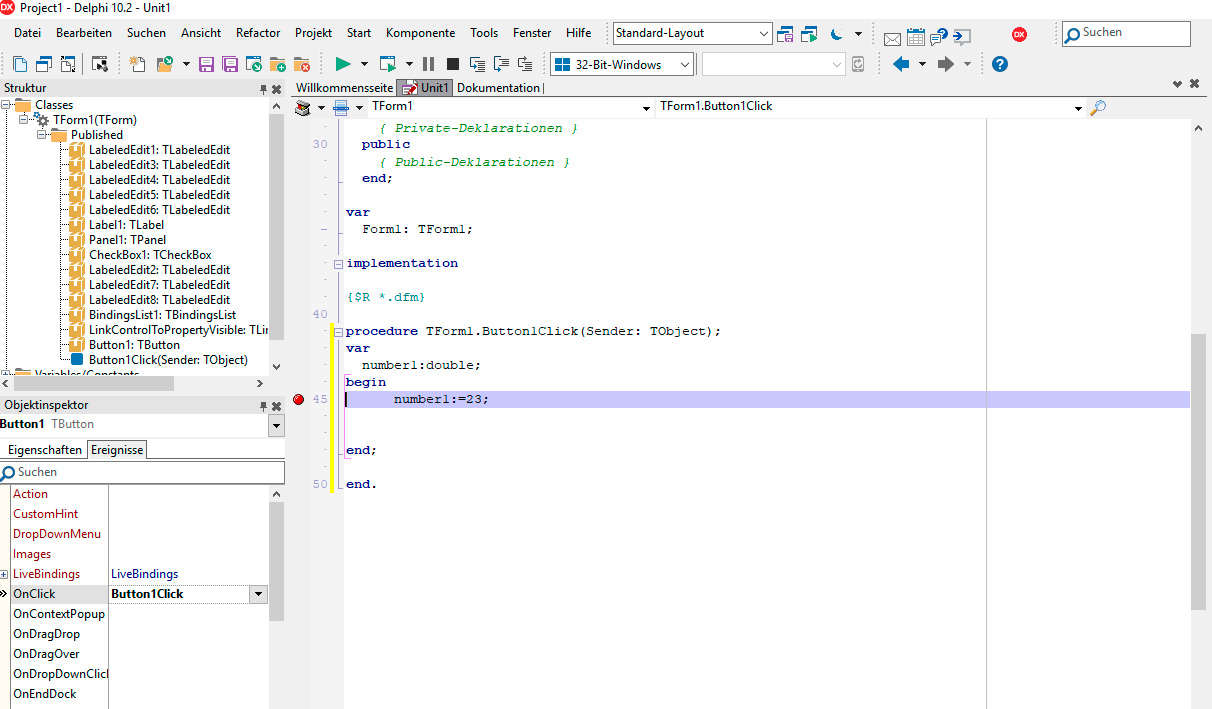Image resolution: width=1212 pixels, height=709 pixels.
Task: Select Button1Click(Sender: TObject) in the tree
Action: 168,360
